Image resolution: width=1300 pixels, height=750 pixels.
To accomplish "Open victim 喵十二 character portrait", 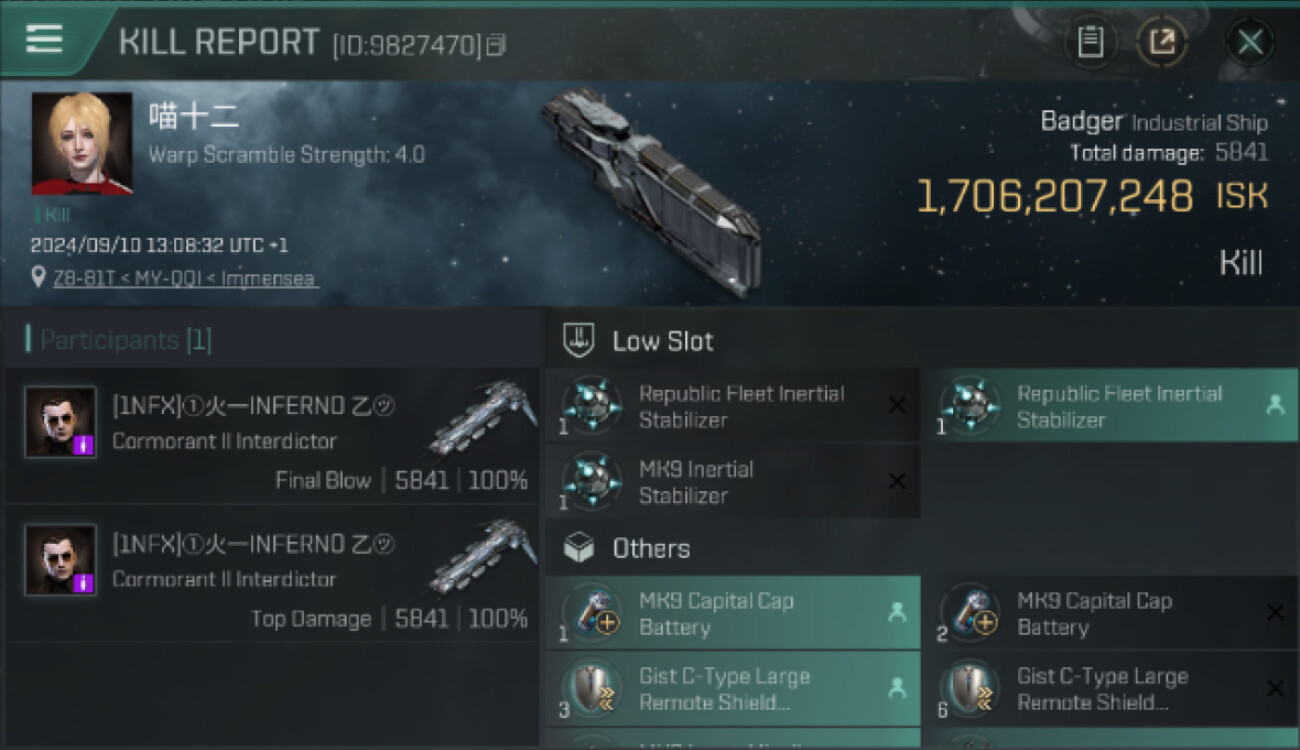I will pos(82,143).
